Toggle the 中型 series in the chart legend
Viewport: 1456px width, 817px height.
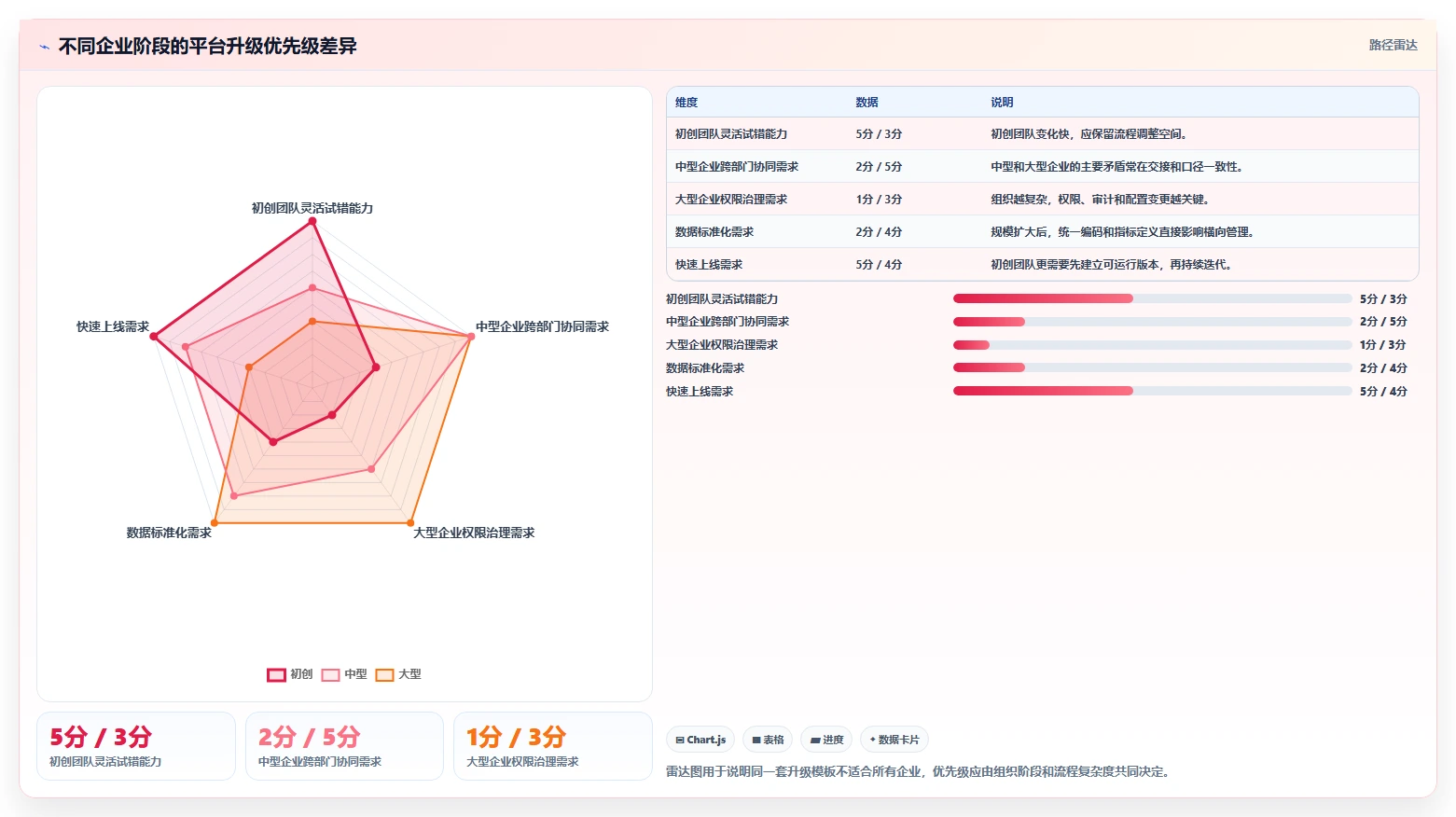[344, 674]
